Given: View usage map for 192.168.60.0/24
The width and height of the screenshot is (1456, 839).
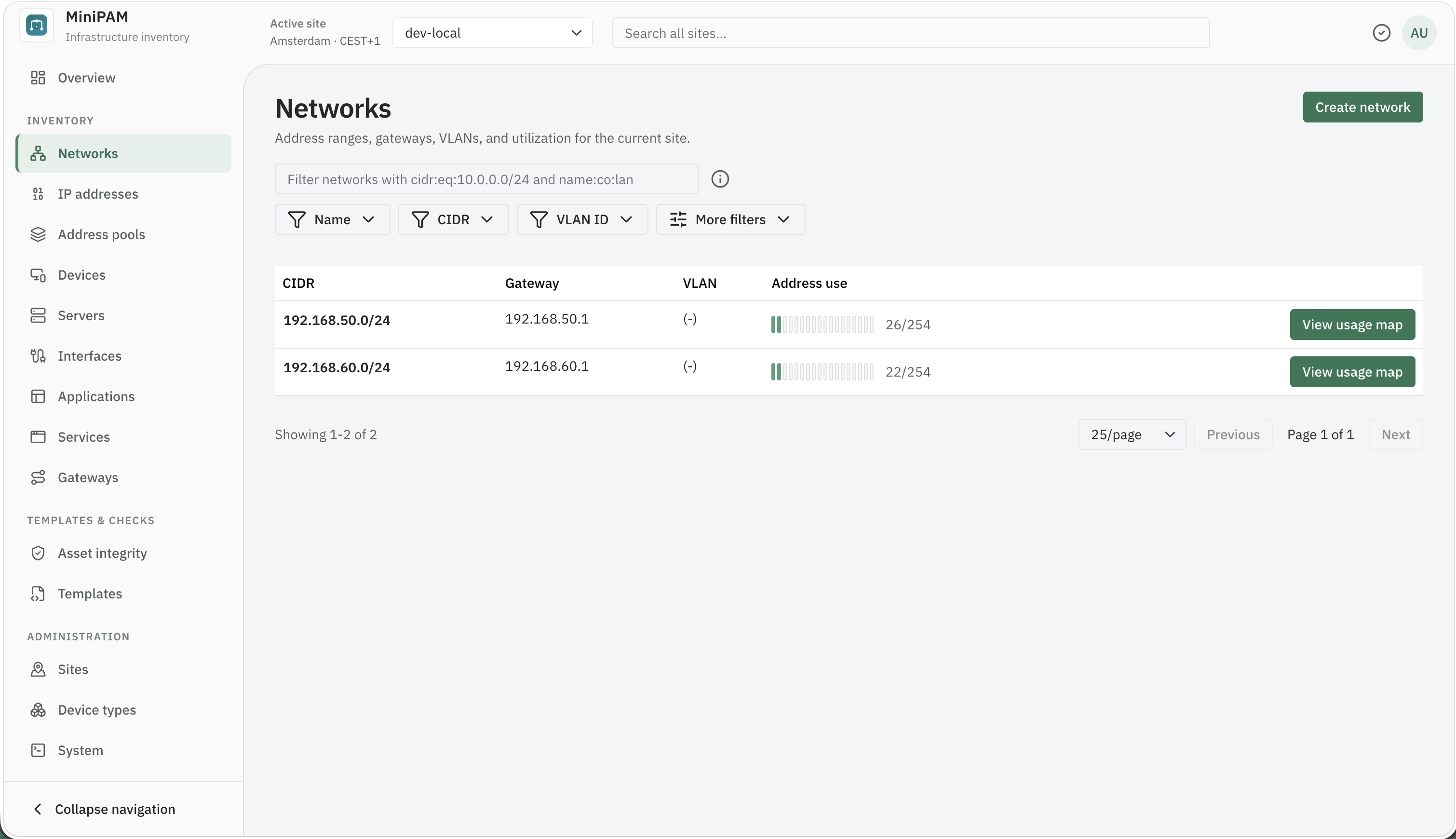Looking at the screenshot, I should (x=1352, y=372).
